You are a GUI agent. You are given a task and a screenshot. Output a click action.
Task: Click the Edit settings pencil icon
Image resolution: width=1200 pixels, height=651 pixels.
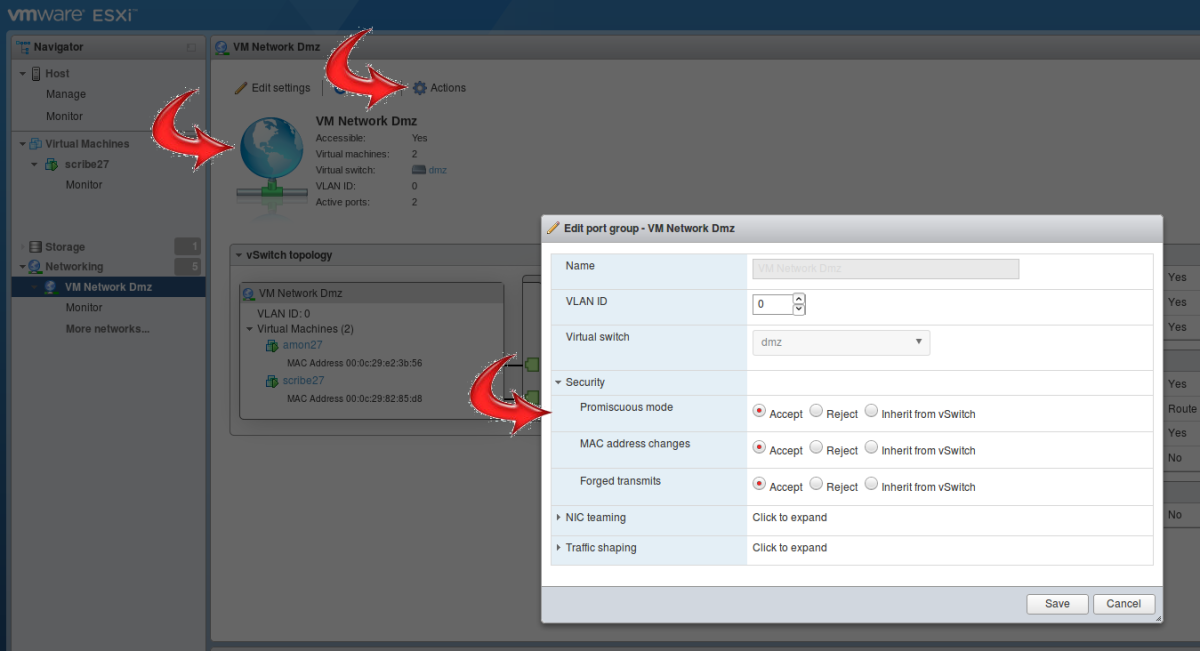[x=240, y=88]
